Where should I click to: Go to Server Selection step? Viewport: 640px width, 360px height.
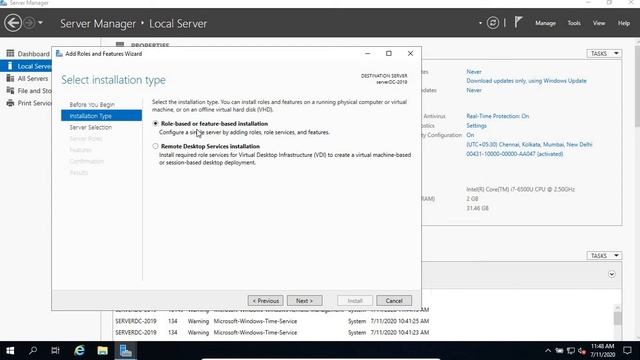(91, 127)
